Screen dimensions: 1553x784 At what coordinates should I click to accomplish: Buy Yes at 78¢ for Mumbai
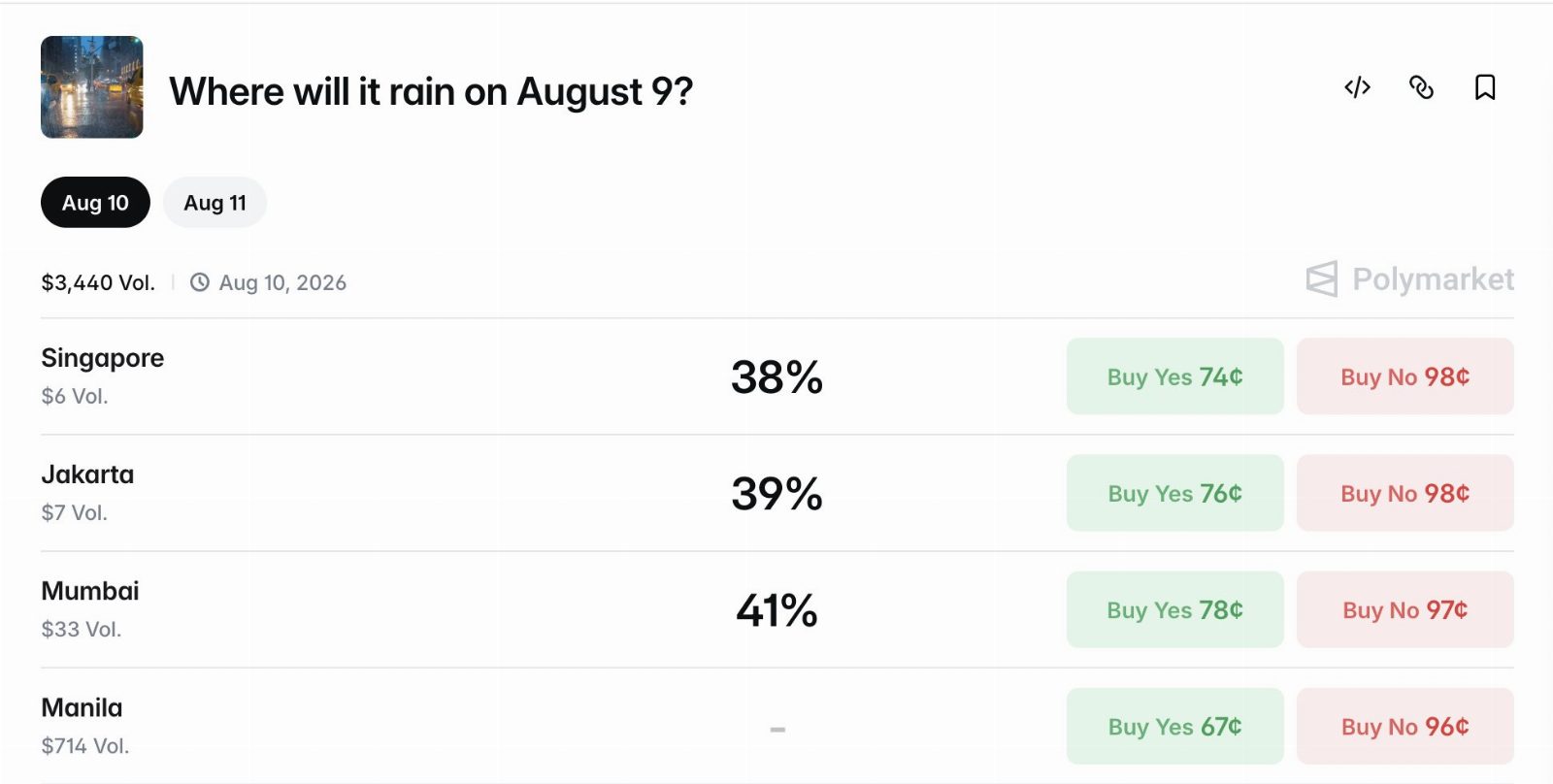click(1174, 609)
